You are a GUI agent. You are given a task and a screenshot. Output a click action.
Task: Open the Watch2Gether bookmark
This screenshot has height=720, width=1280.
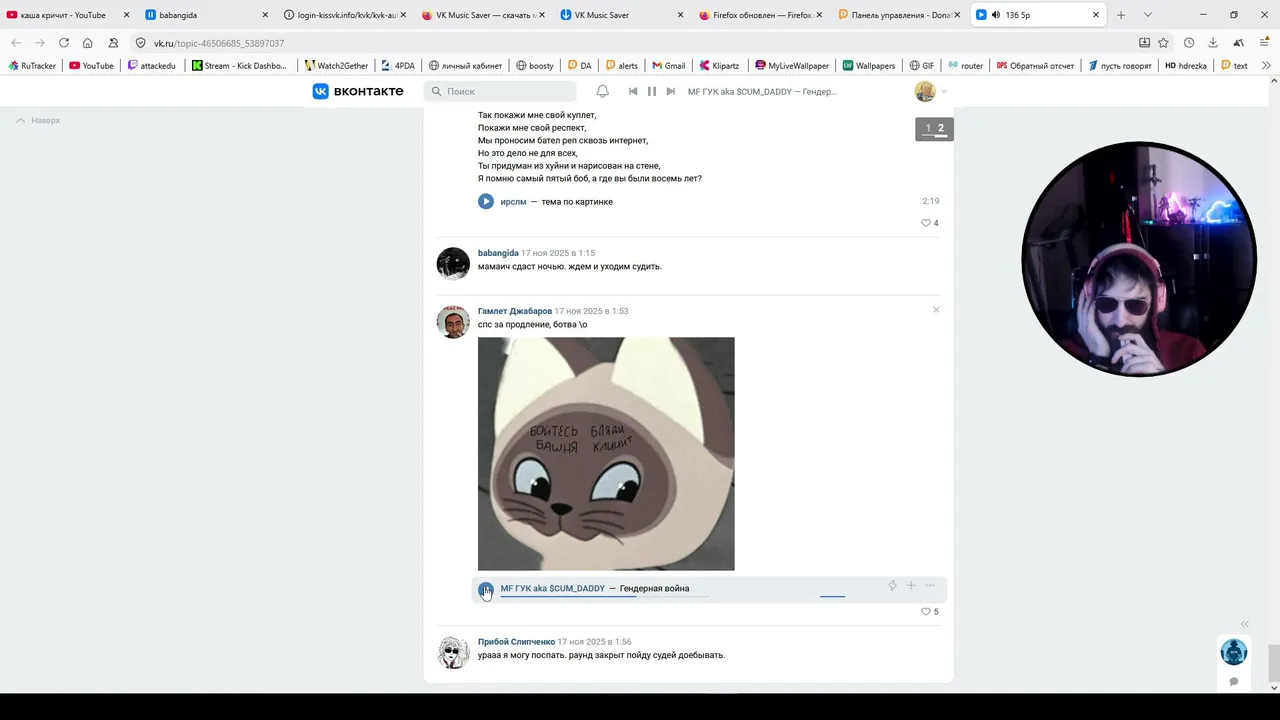tap(336, 66)
